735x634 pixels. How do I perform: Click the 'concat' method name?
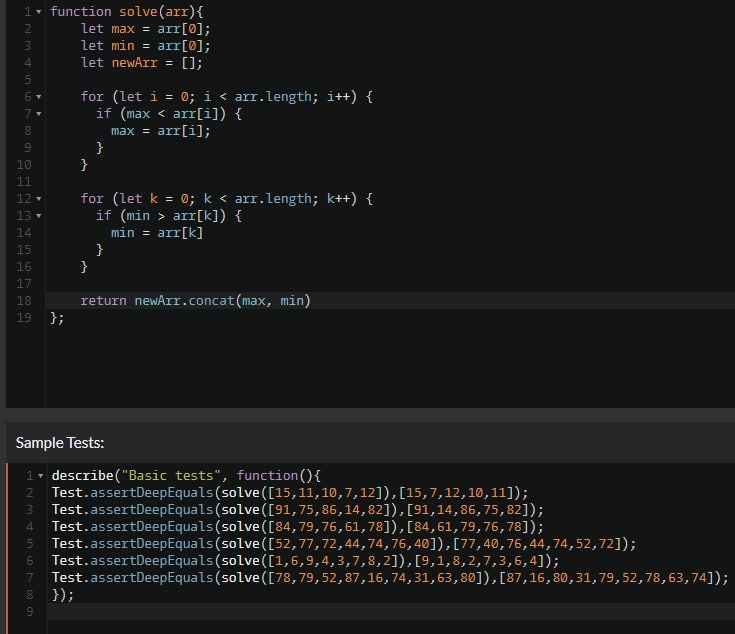211,301
